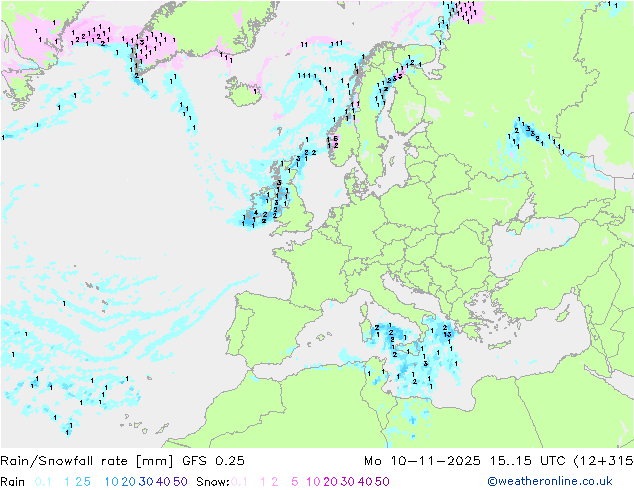
Task: Click the 'Rain' legend label
Action: (x=13, y=482)
